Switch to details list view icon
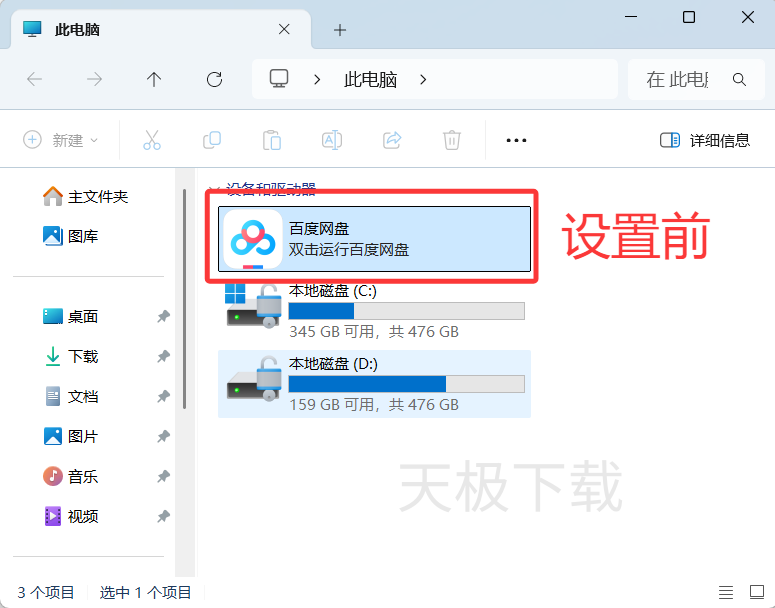The image size is (775, 608). click(x=726, y=592)
